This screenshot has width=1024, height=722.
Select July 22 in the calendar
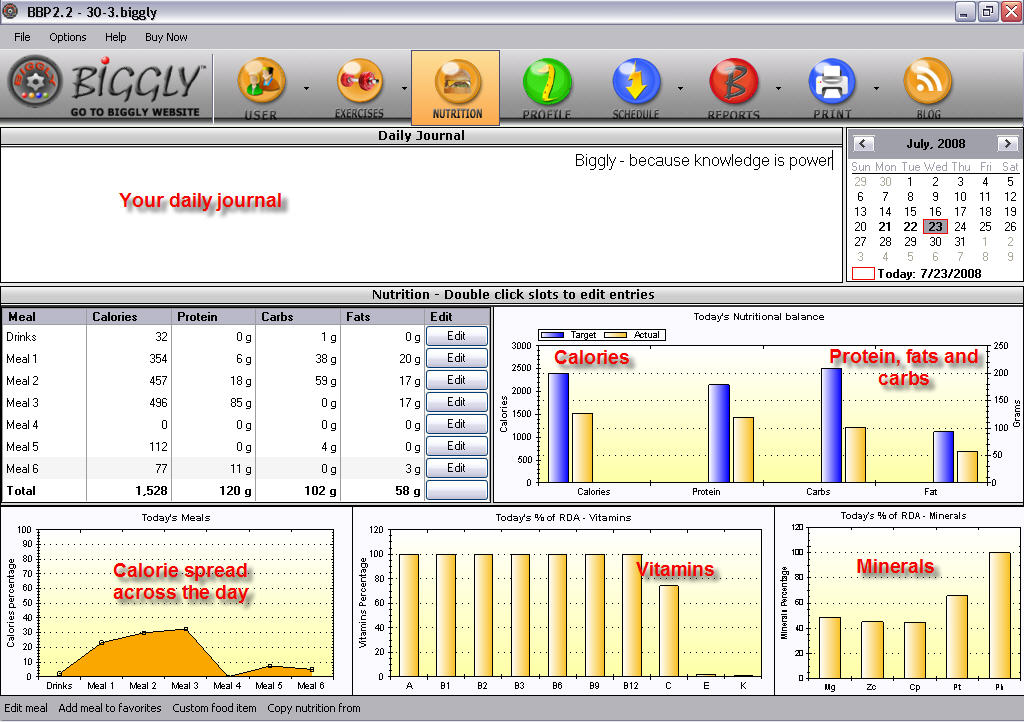pos(910,227)
